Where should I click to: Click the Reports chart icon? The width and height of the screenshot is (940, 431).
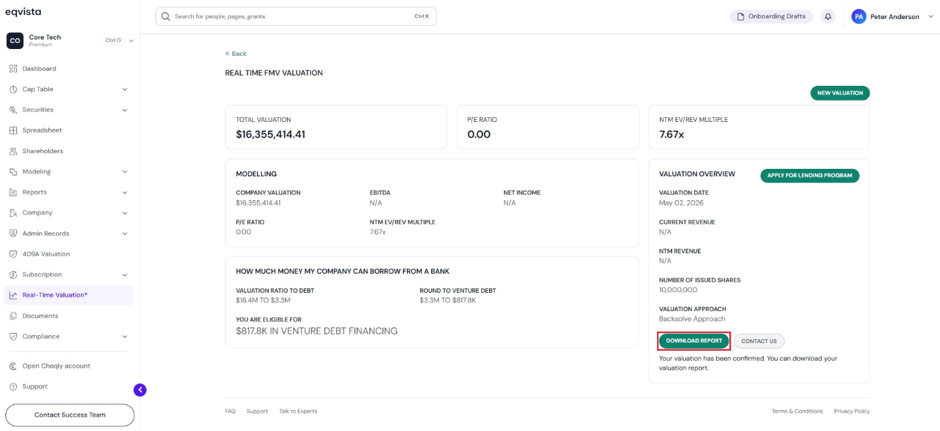click(x=13, y=192)
